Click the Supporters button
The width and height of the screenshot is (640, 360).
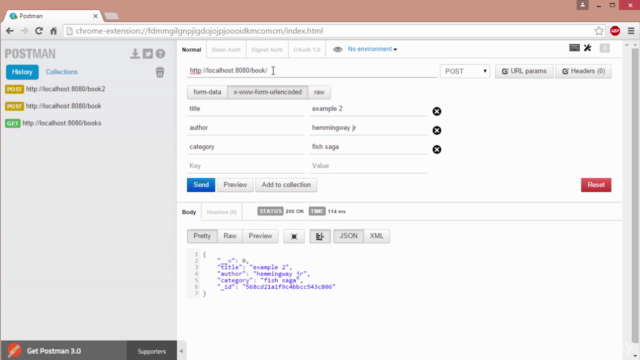151,351
